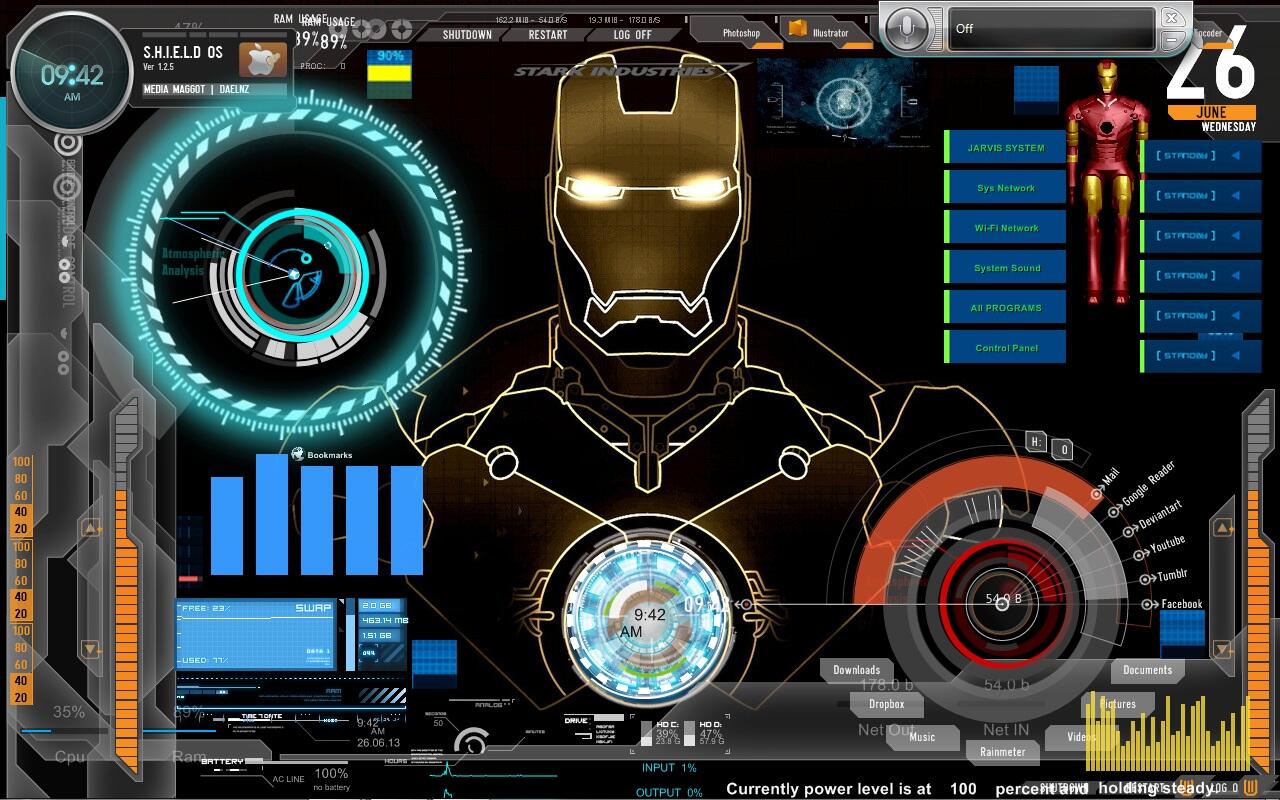Click the globe icon beside Bookmarks

[297, 454]
